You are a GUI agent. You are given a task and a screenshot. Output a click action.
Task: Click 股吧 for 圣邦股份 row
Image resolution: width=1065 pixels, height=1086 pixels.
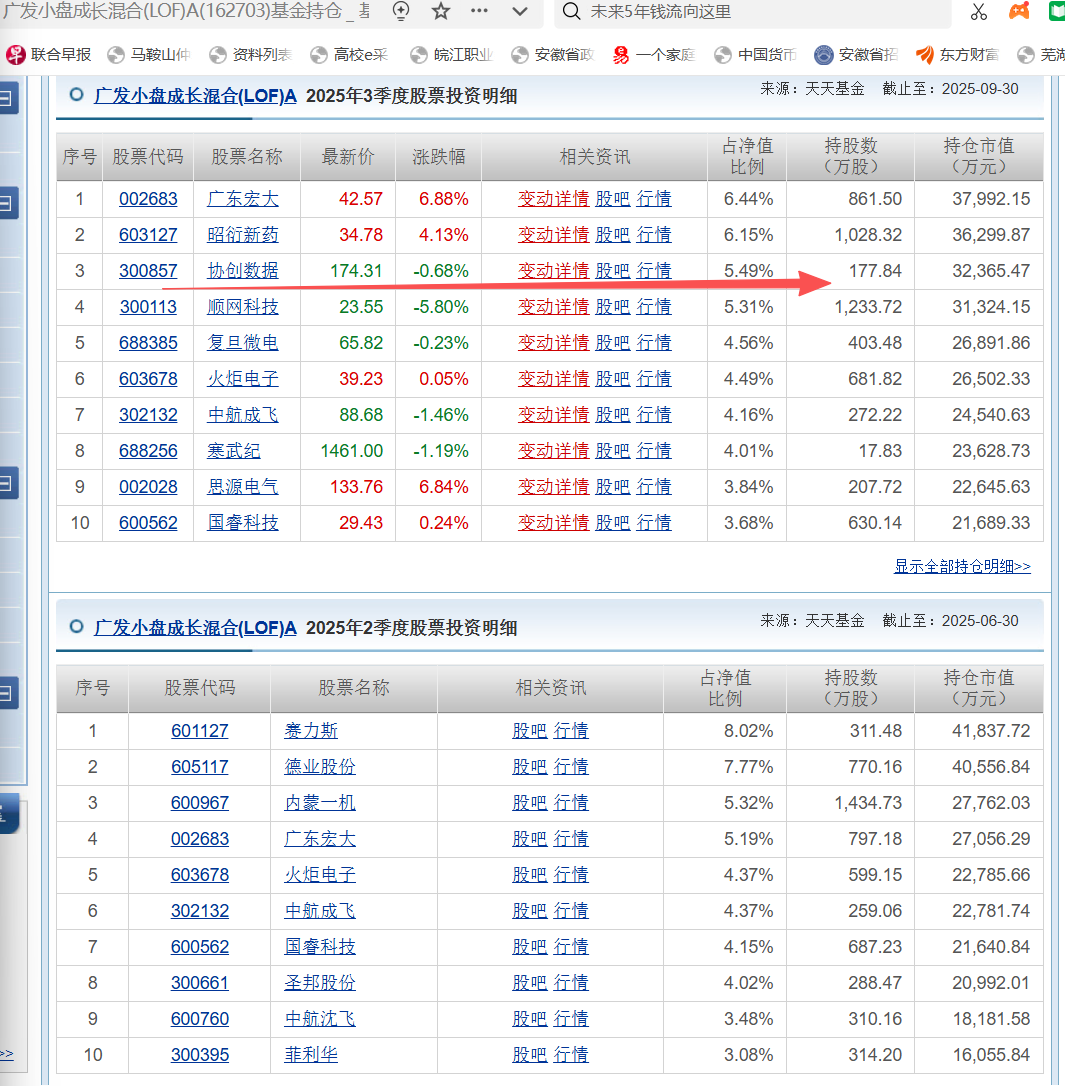click(530, 983)
